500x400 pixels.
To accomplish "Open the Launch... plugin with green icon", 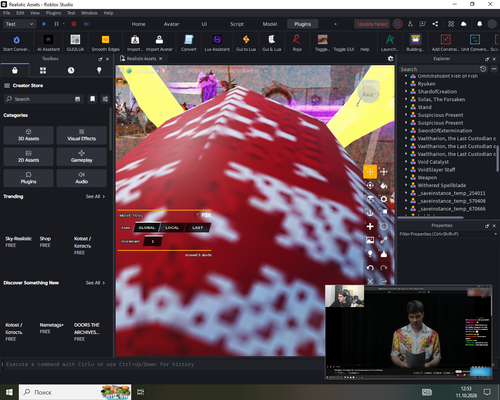I will (x=390, y=43).
